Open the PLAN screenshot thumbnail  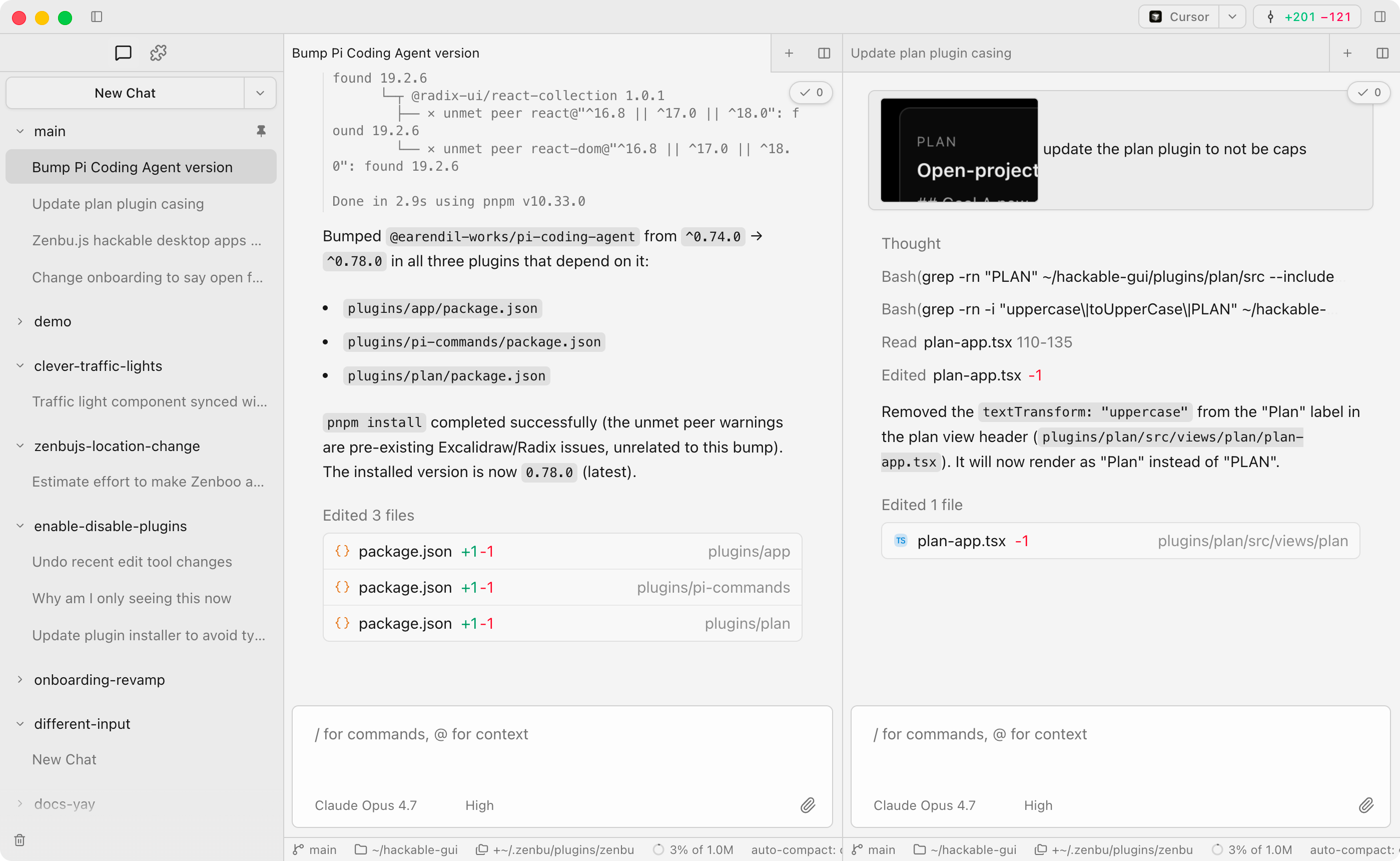coord(959,150)
